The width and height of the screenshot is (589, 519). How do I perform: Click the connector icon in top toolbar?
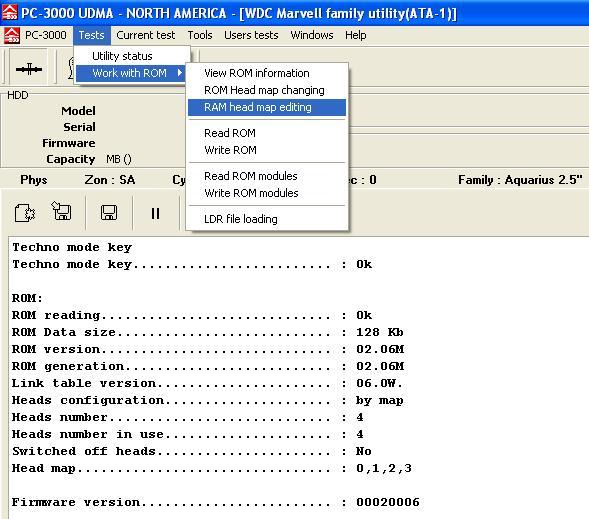click(x=29, y=69)
